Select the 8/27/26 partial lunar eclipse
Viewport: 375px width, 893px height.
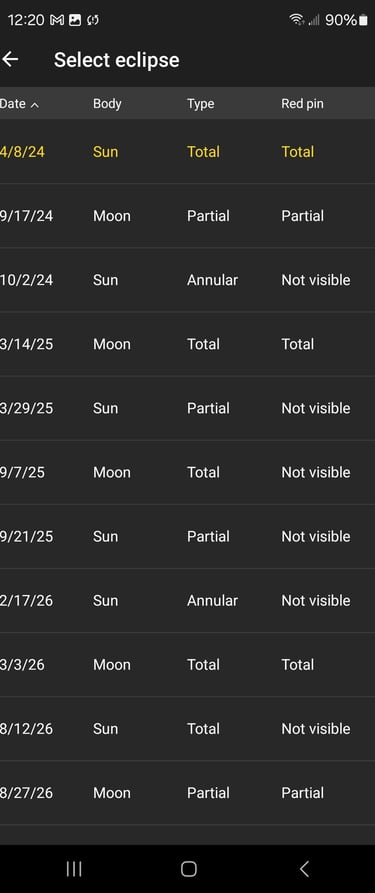[x=188, y=793]
